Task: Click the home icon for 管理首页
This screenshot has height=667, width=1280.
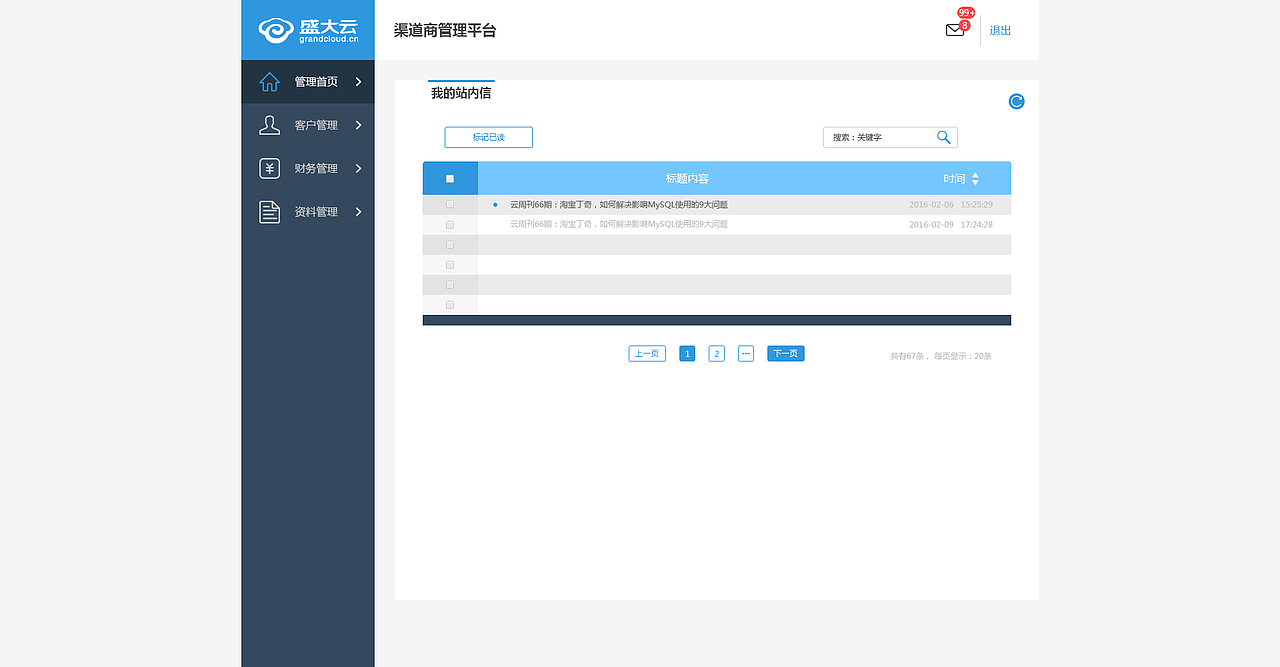Action: click(269, 82)
